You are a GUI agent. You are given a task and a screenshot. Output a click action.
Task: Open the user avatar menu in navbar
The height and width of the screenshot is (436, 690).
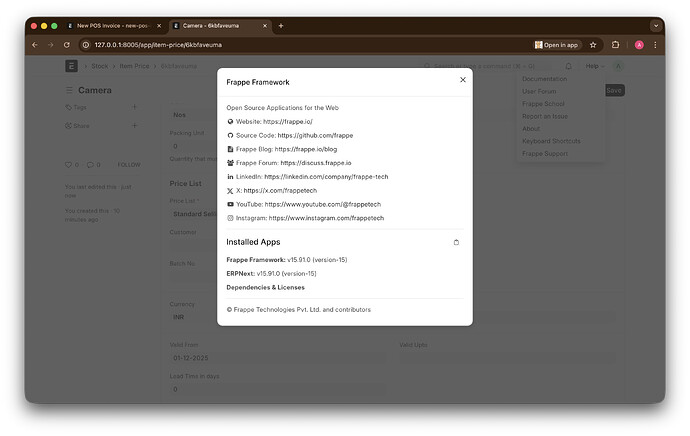tap(618, 66)
